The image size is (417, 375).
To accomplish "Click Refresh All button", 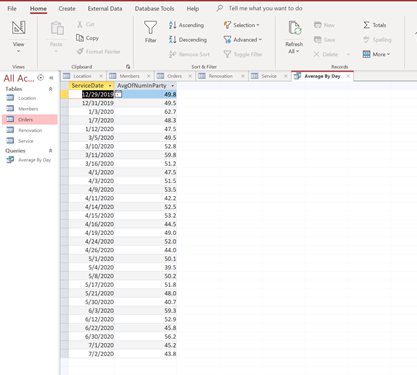I will (x=294, y=37).
